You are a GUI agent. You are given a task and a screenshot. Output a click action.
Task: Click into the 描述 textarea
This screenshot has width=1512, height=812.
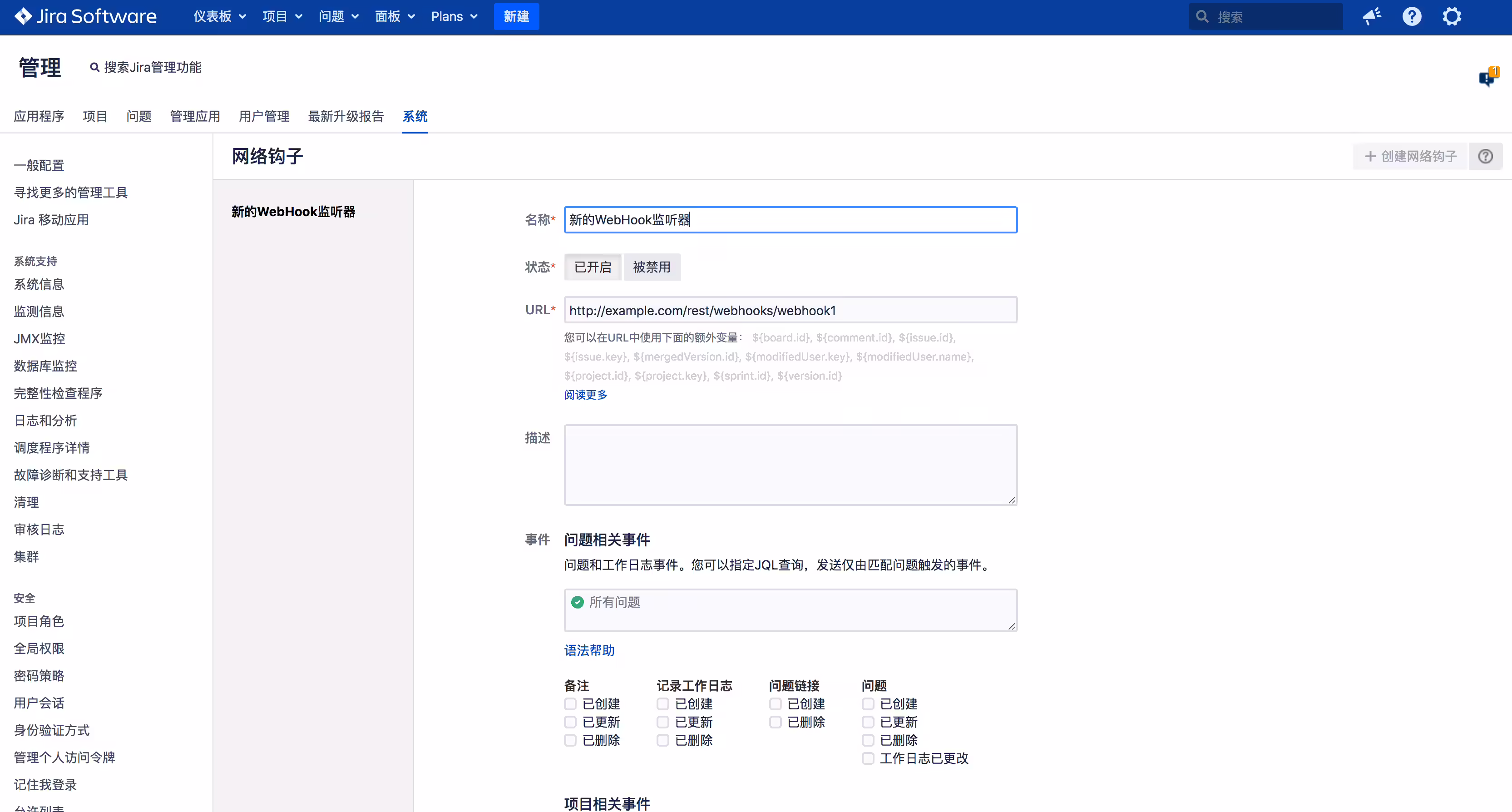point(790,465)
